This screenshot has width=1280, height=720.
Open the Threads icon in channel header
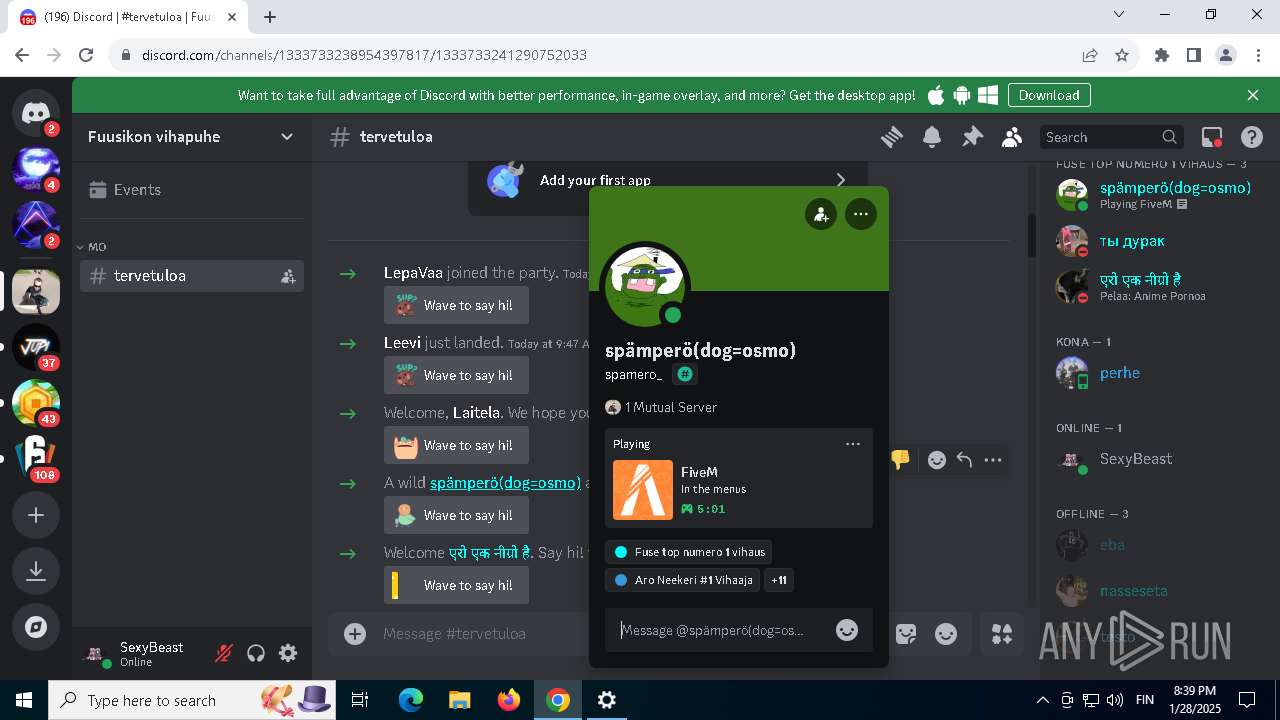pos(892,137)
